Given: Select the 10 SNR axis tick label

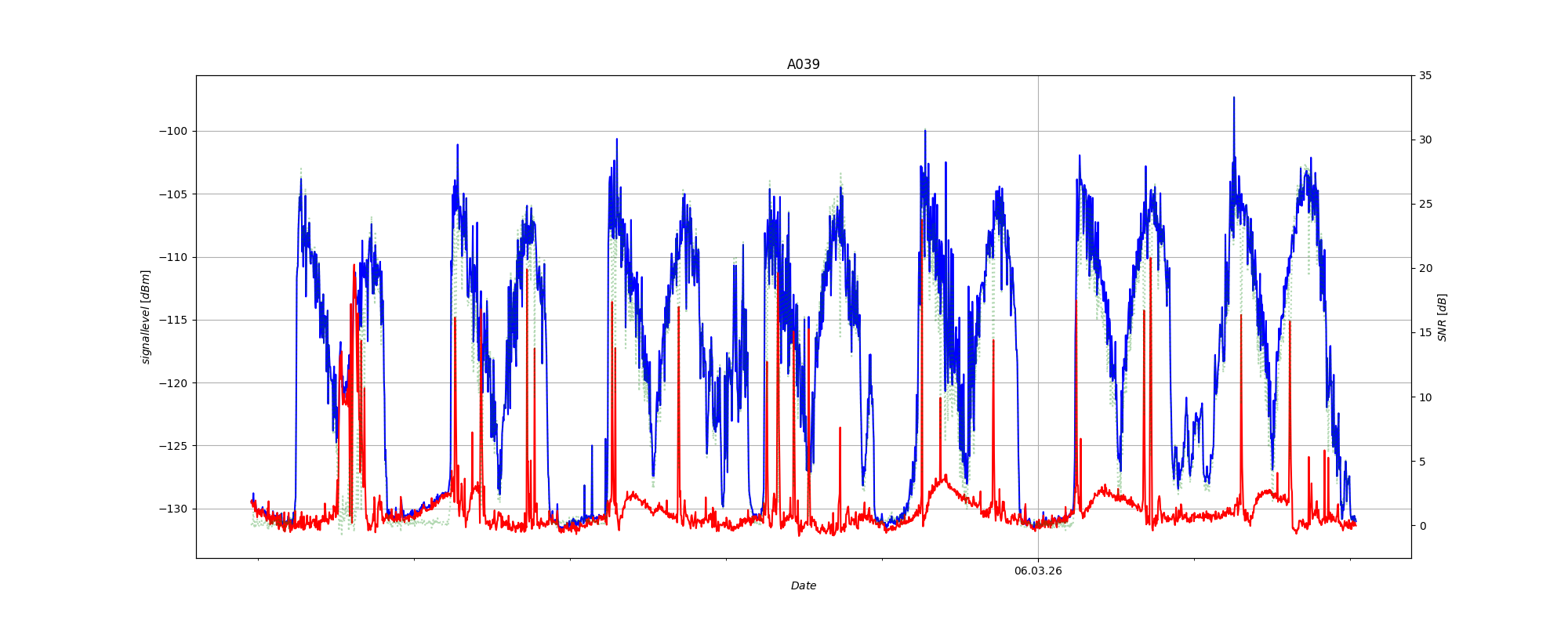Looking at the screenshot, I should [x=1425, y=397].
